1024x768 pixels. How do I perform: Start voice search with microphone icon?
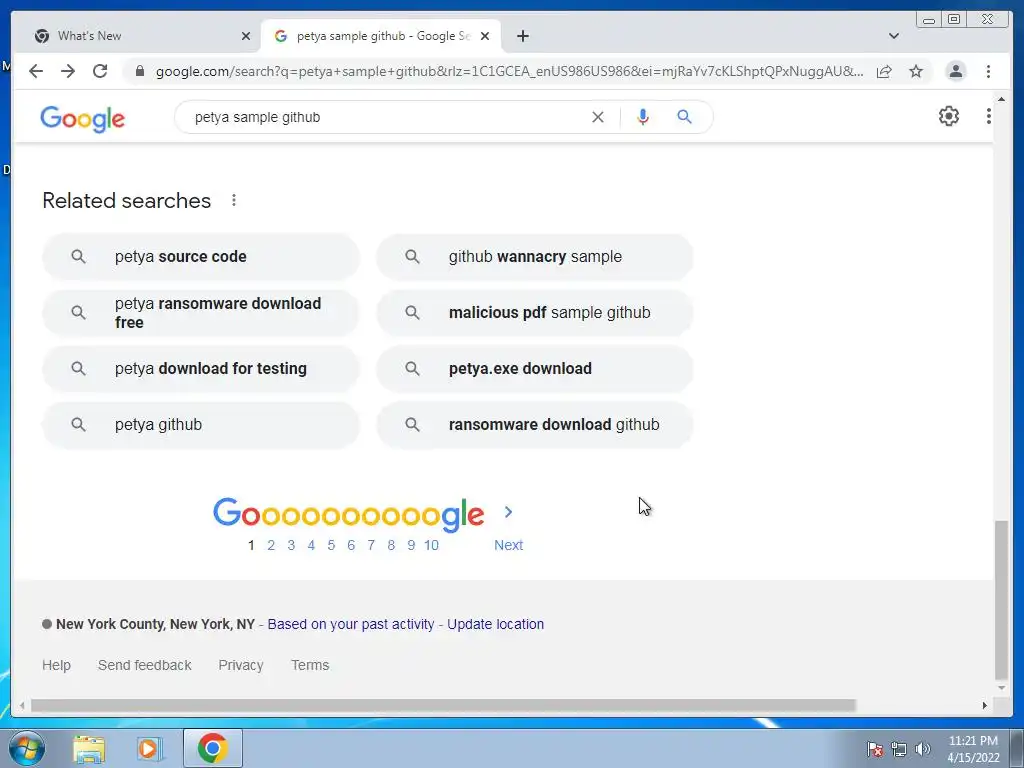[x=643, y=117]
